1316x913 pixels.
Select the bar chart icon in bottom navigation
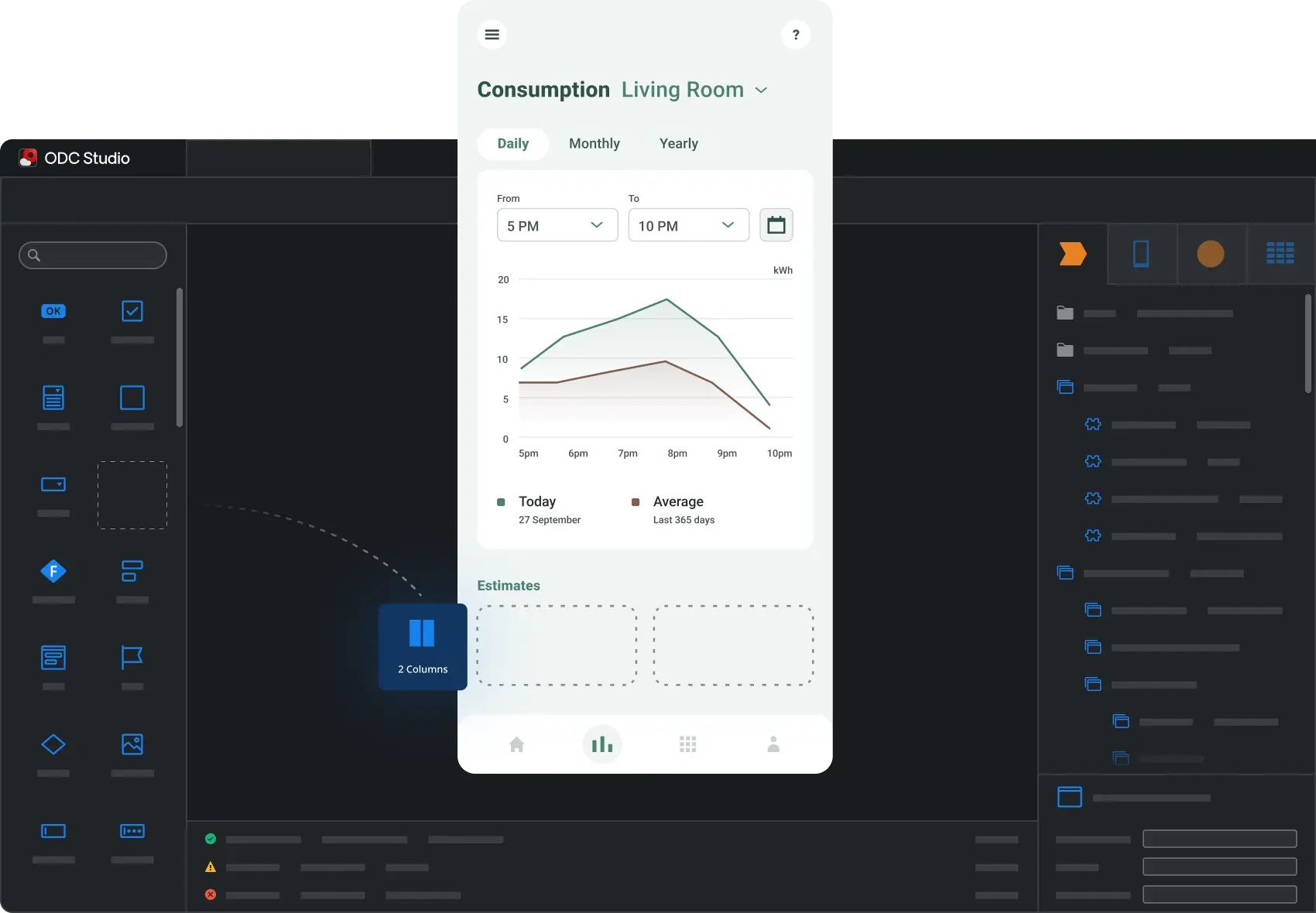click(602, 744)
